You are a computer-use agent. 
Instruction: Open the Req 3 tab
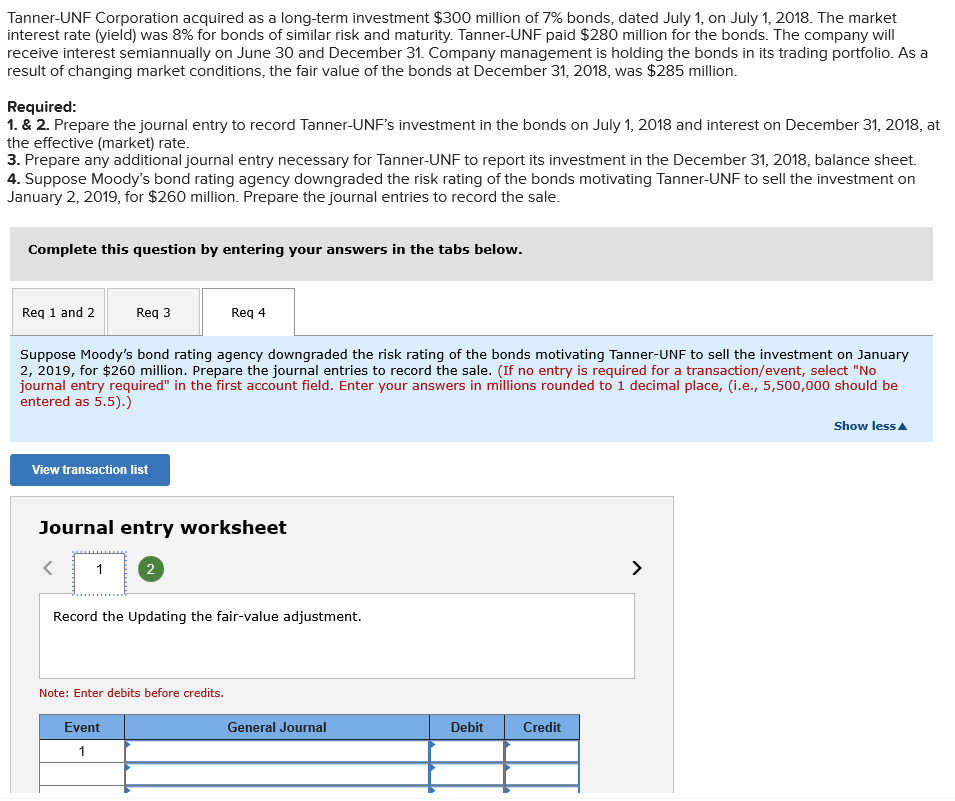153,312
